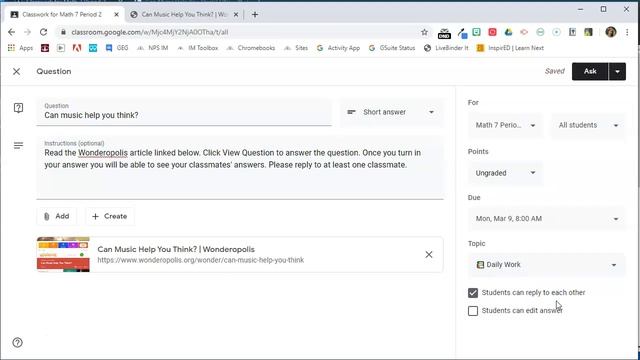Screen dimensions: 640x360
Task: Click the browser forward arrow
Action: (27, 32)
